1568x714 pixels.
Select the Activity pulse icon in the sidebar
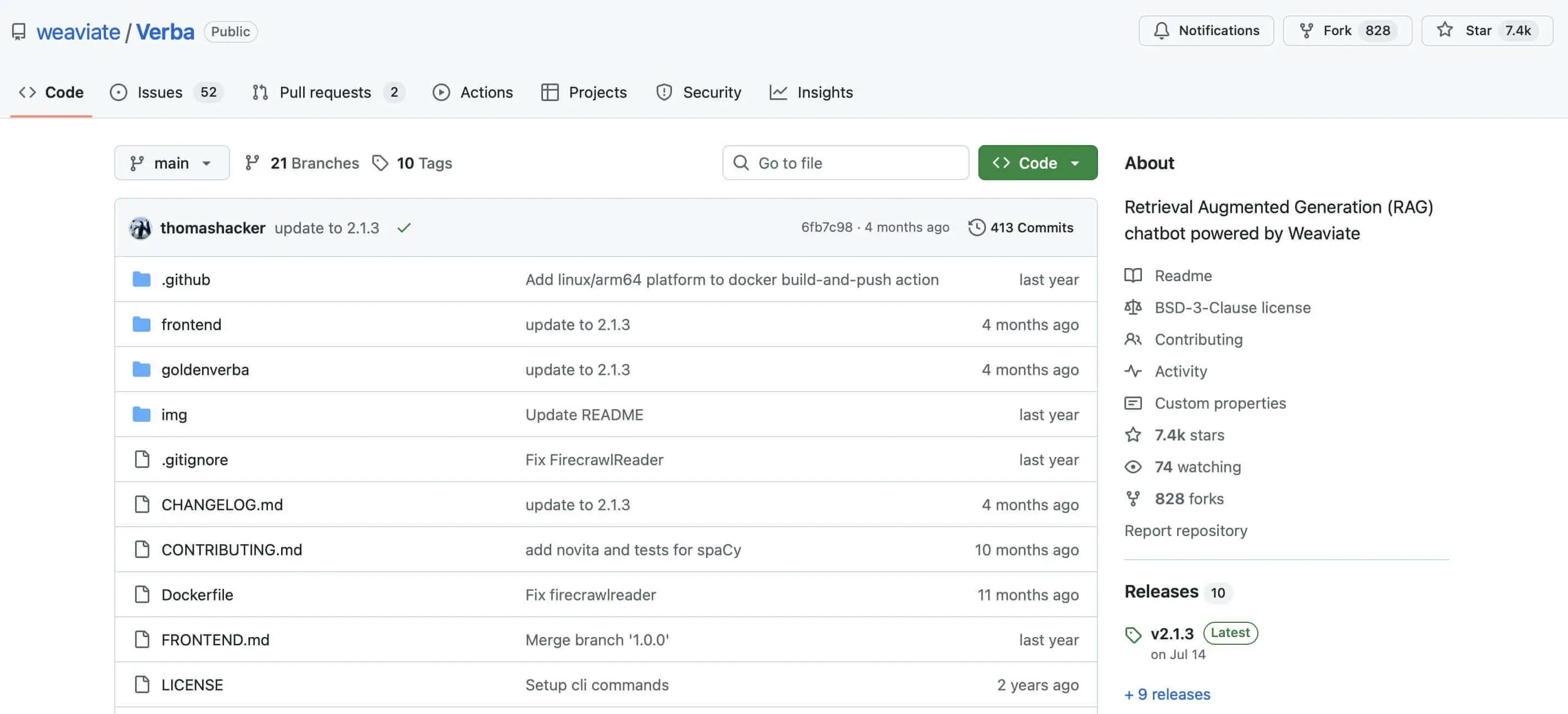[x=1133, y=371]
